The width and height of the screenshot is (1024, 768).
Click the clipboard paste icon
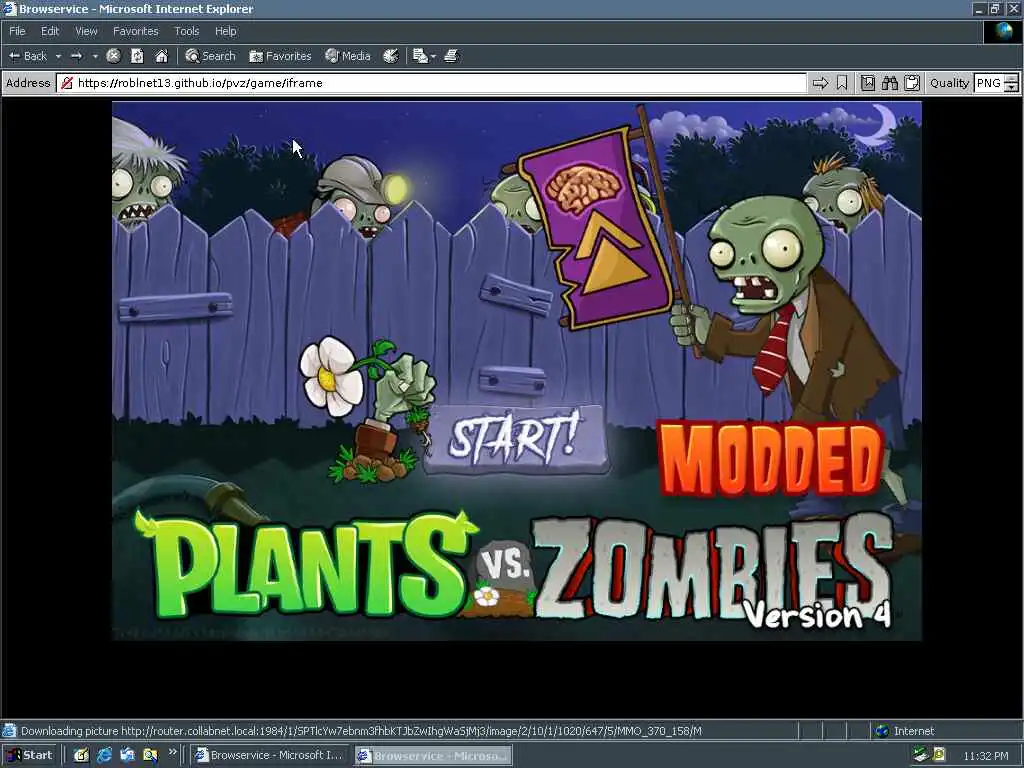pyautogui.click(x=912, y=83)
